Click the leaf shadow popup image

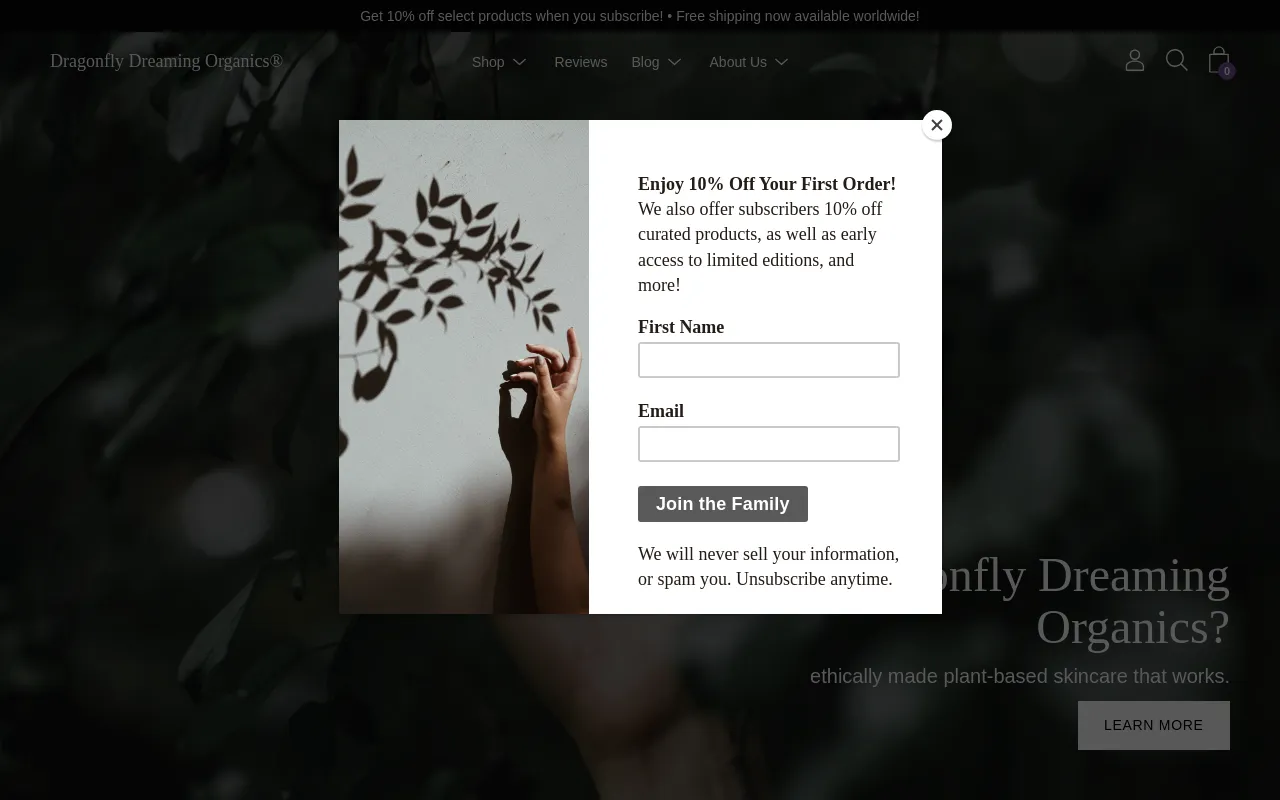click(x=464, y=367)
